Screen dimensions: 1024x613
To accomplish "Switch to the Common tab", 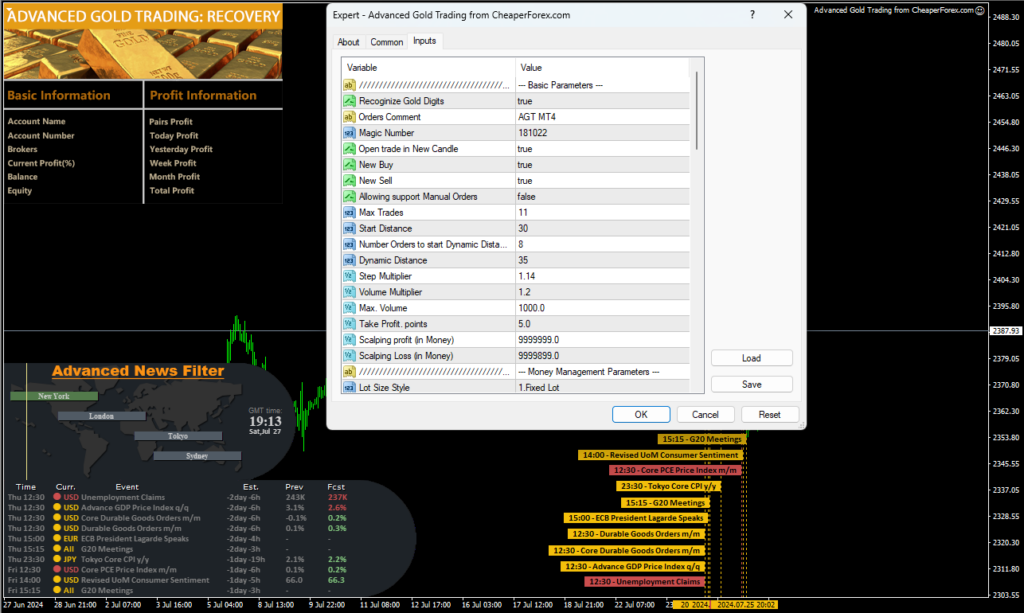I will [x=386, y=42].
